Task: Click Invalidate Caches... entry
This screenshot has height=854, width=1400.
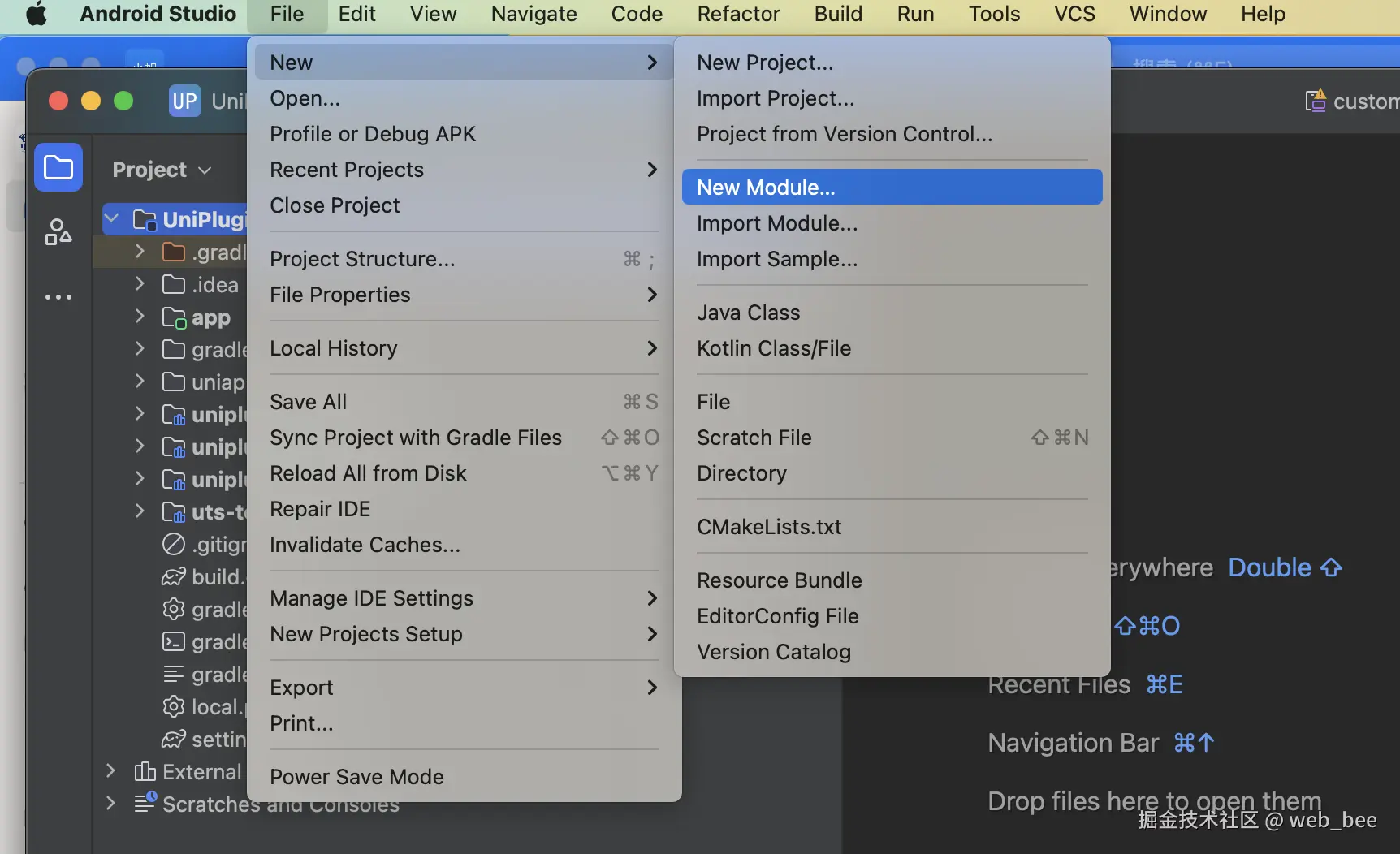Action: point(365,545)
